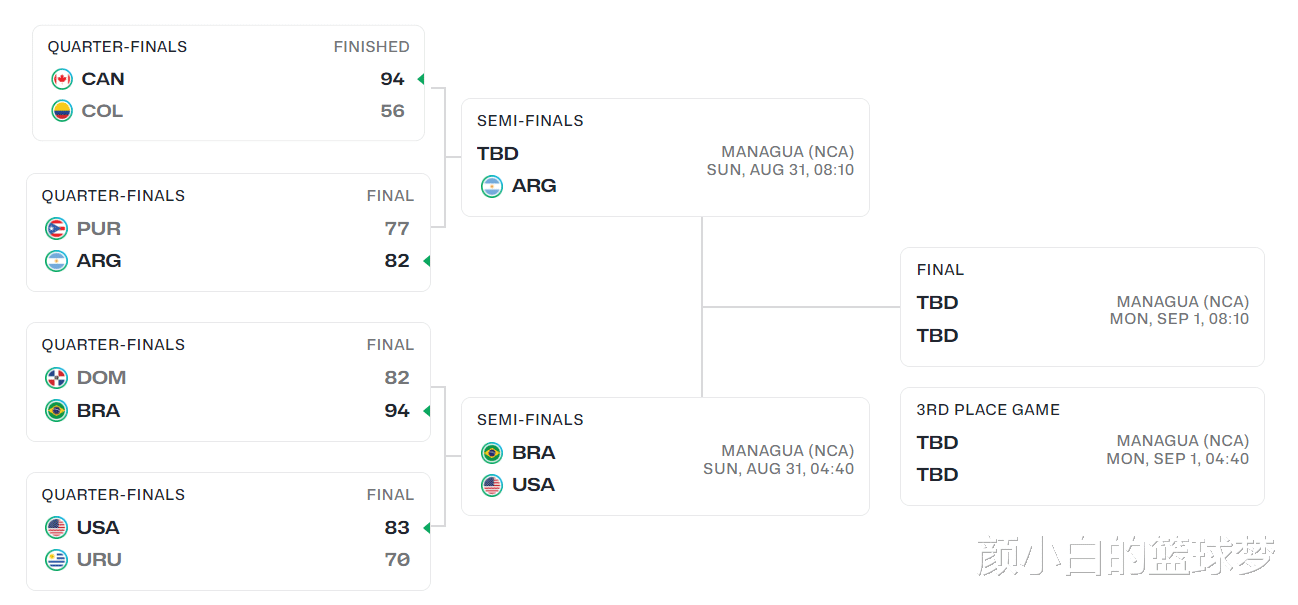The width and height of the screenshot is (1298, 605).
Task: Click the Dominican Republic flag icon
Action: pyautogui.click(x=56, y=378)
